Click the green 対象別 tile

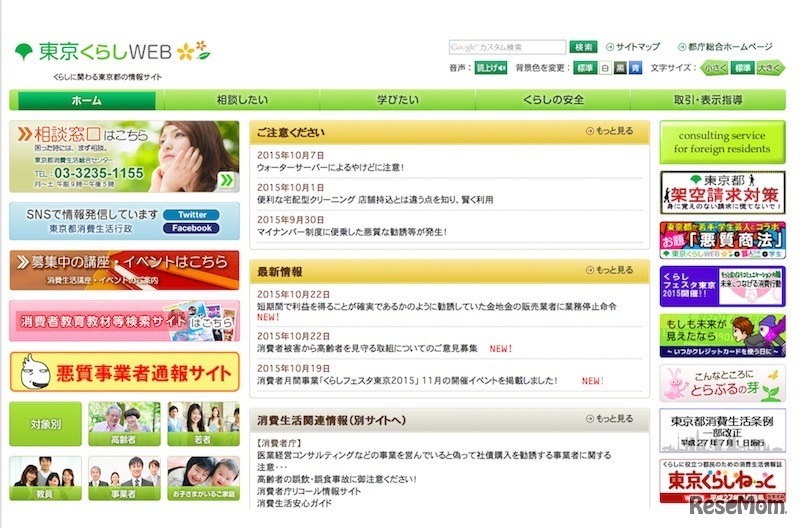coord(45,424)
